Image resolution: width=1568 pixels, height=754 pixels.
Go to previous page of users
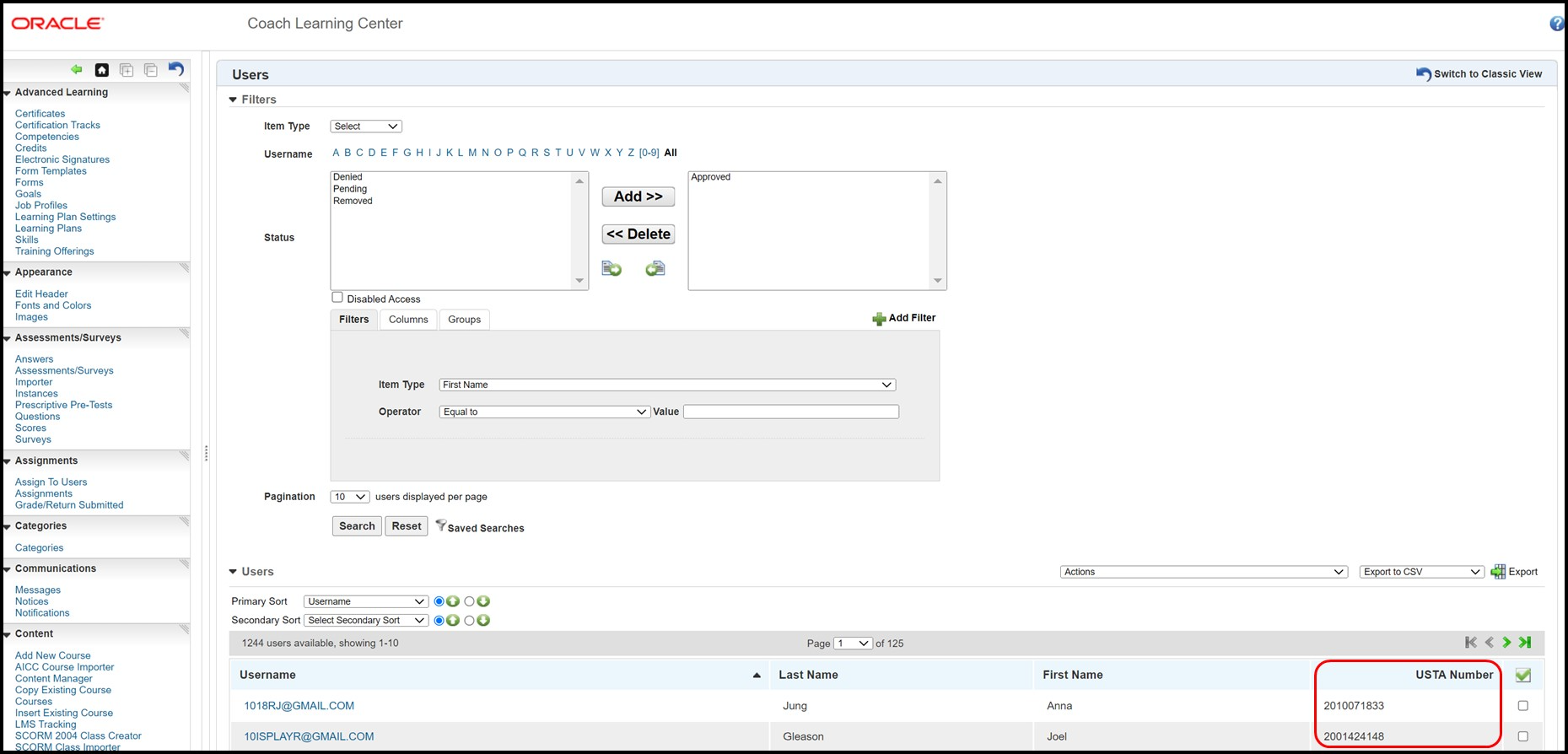point(1490,643)
